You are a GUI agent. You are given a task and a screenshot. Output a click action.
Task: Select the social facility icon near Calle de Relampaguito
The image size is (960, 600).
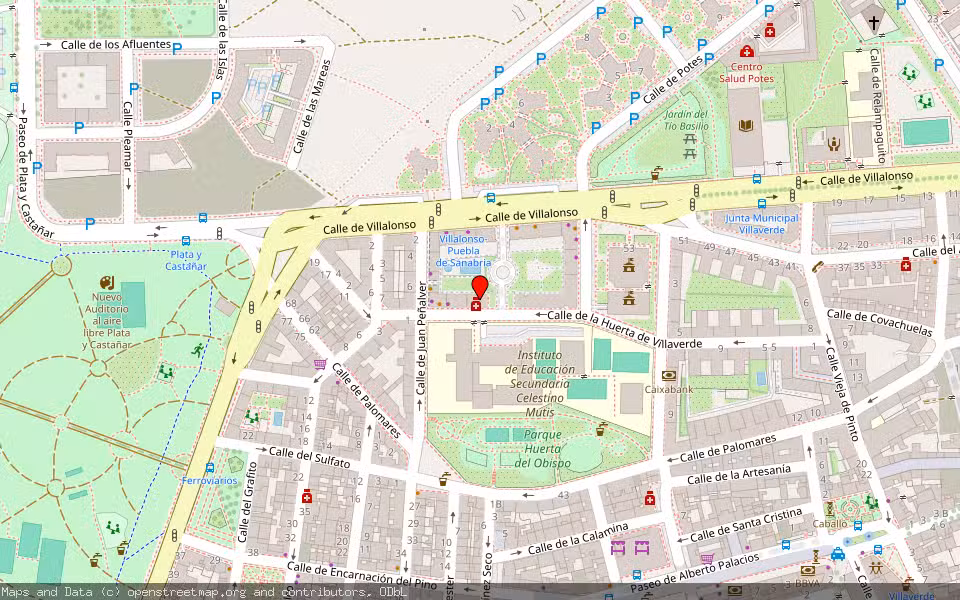tap(833, 144)
